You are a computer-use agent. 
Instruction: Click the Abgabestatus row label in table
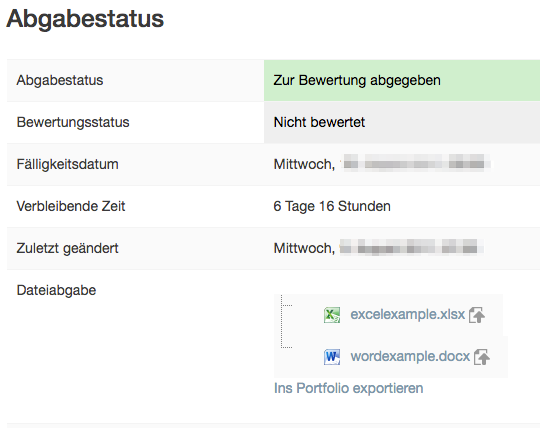pyautogui.click(x=60, y=80)
